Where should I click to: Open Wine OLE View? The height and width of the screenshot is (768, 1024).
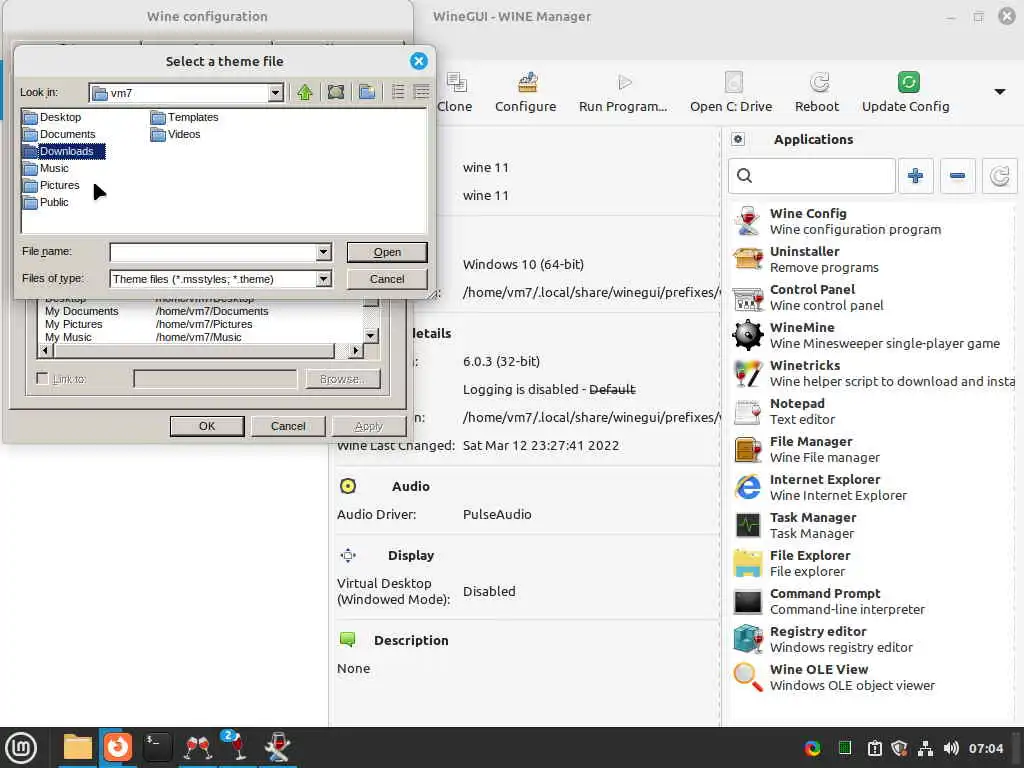click(x=872, y=677)
